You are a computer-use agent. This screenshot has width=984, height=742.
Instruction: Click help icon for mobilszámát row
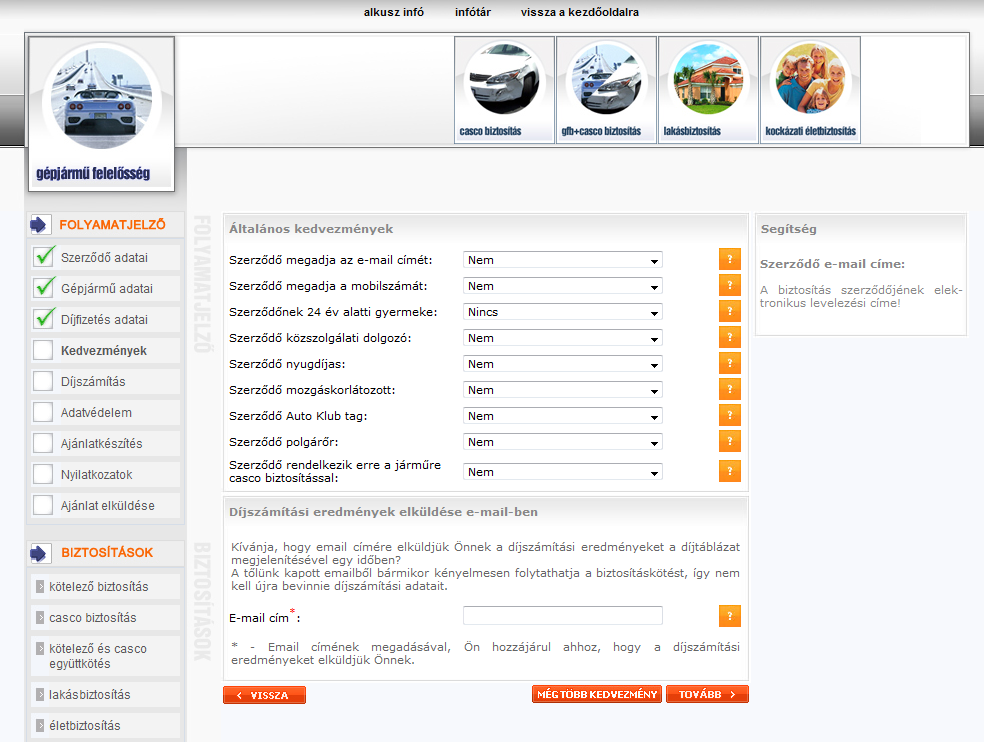[x=729, y=286]
